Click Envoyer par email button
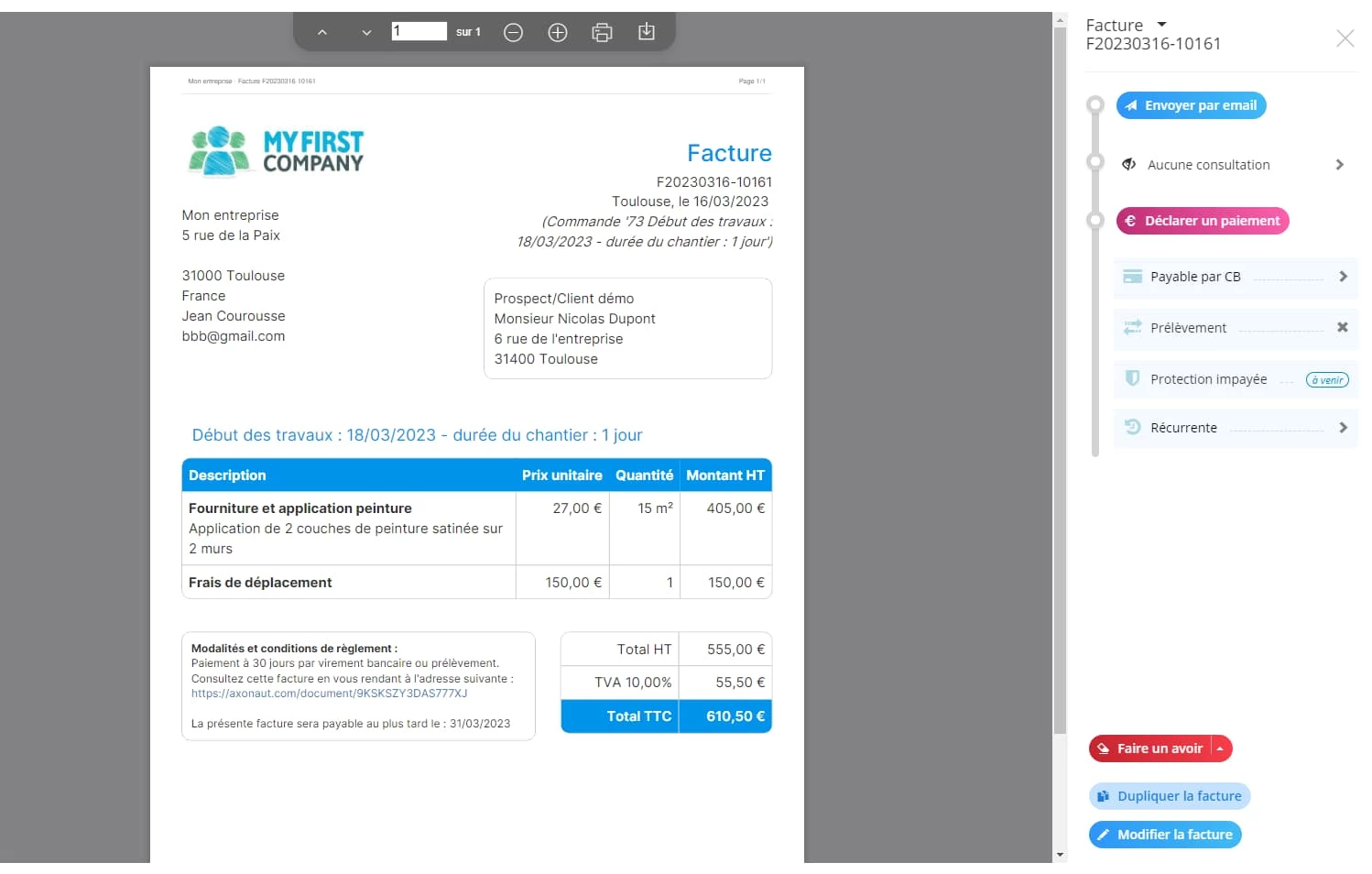 1191,106
